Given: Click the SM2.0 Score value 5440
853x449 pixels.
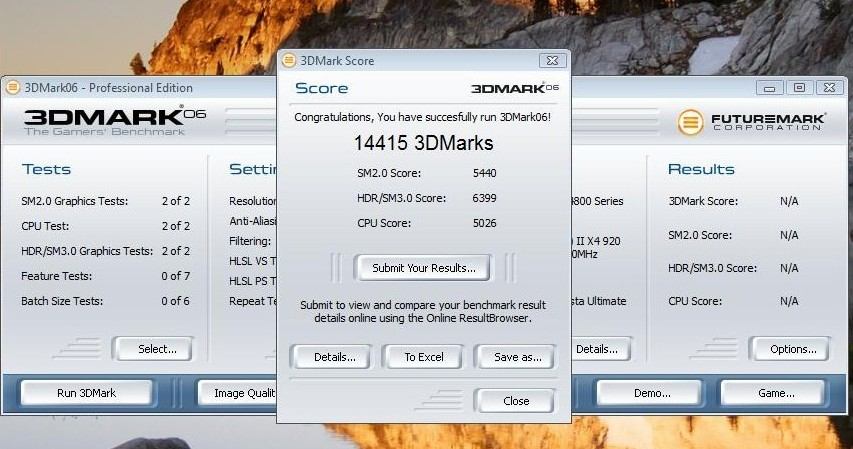Looking at the screenshot, I should coord(484,173).
